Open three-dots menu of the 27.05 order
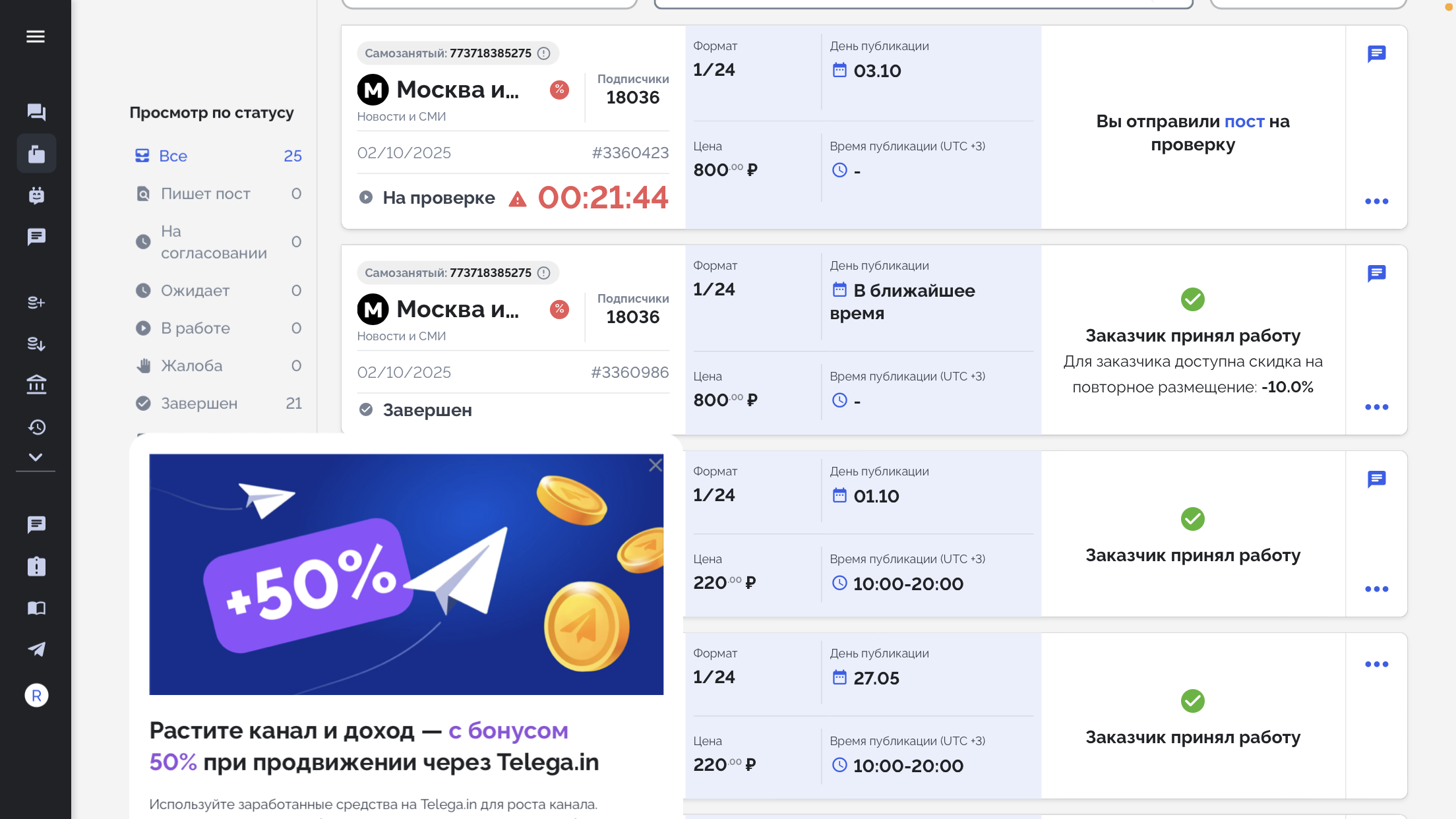Image resolution: width=1456 pixels, height=819 pixels. tap(1376, 664)
